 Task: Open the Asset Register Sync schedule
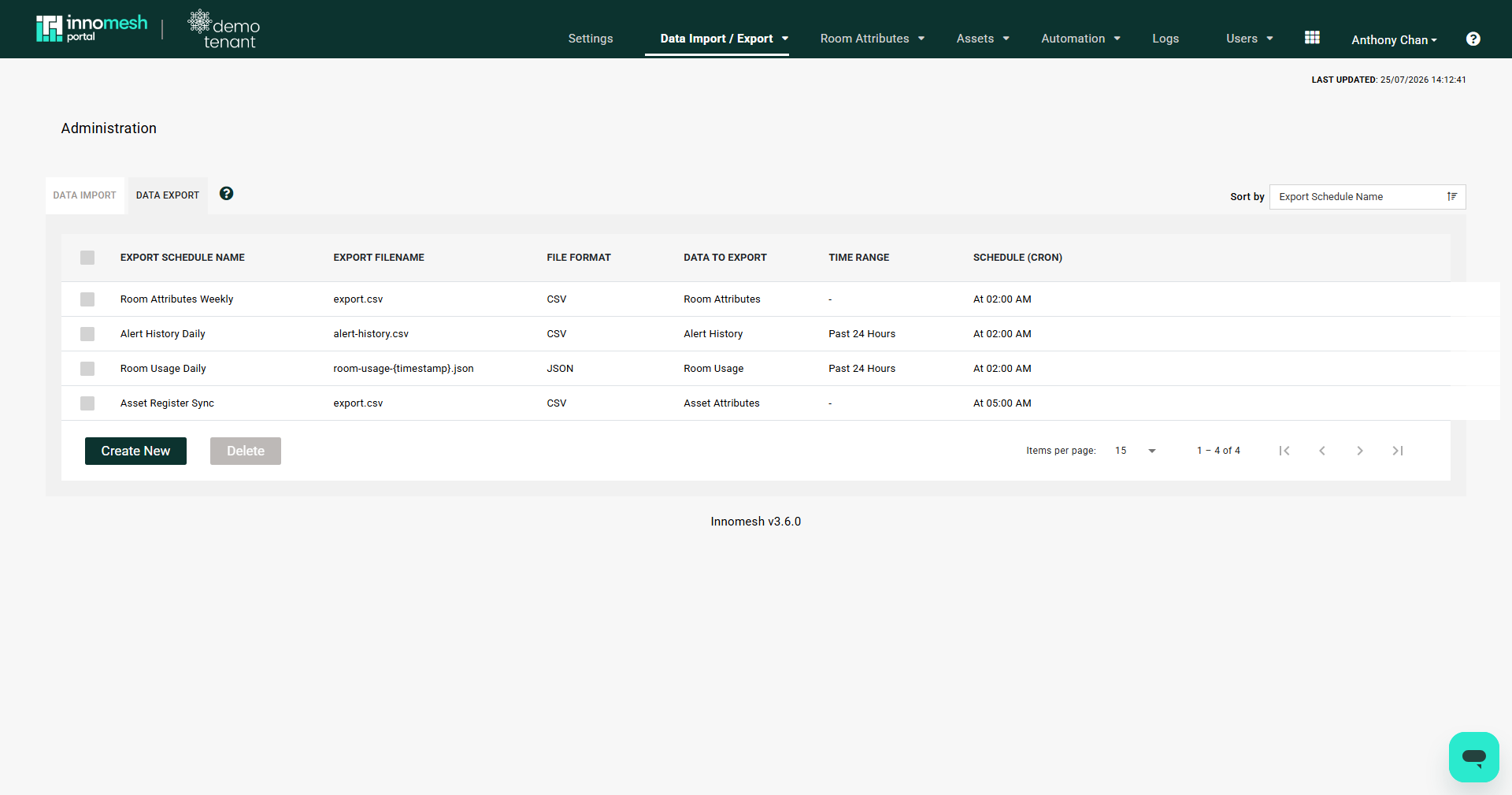coord(167,403)
